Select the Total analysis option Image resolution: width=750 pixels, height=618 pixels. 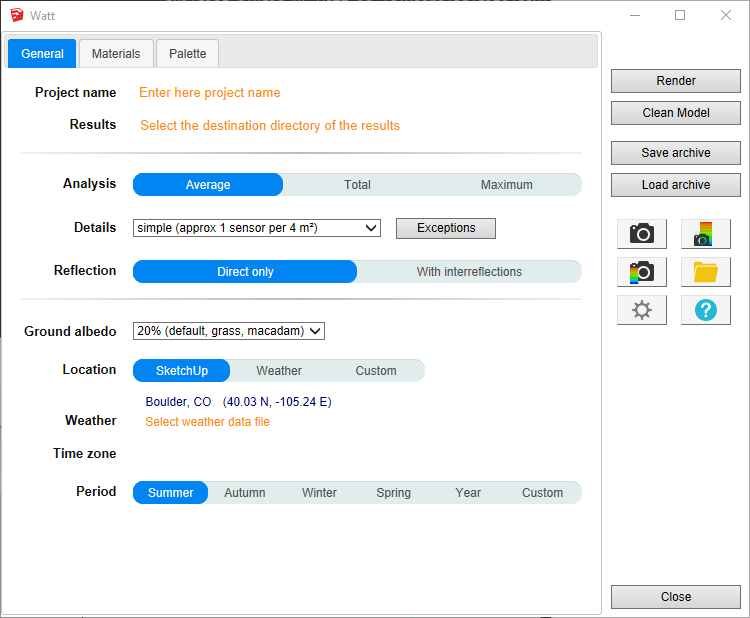357,185
